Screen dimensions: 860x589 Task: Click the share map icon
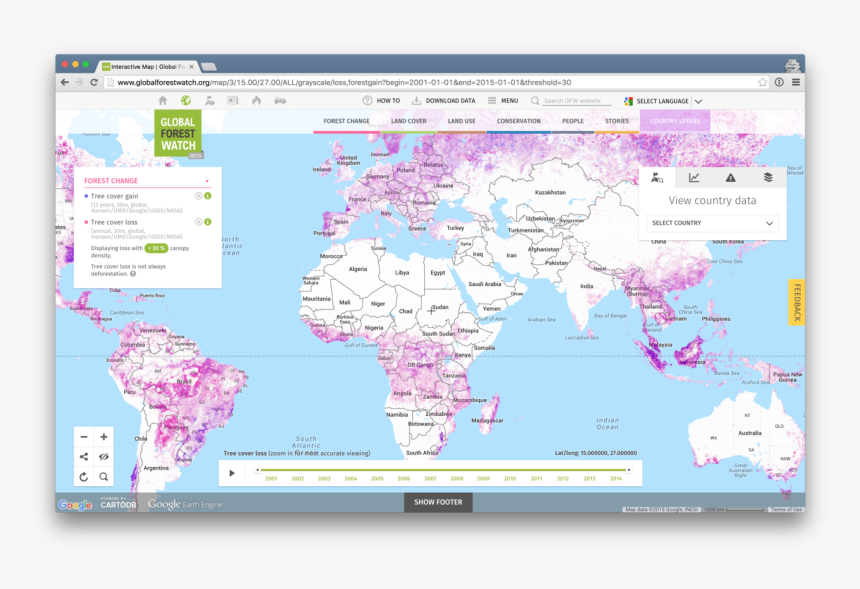(x=84, y=457)
